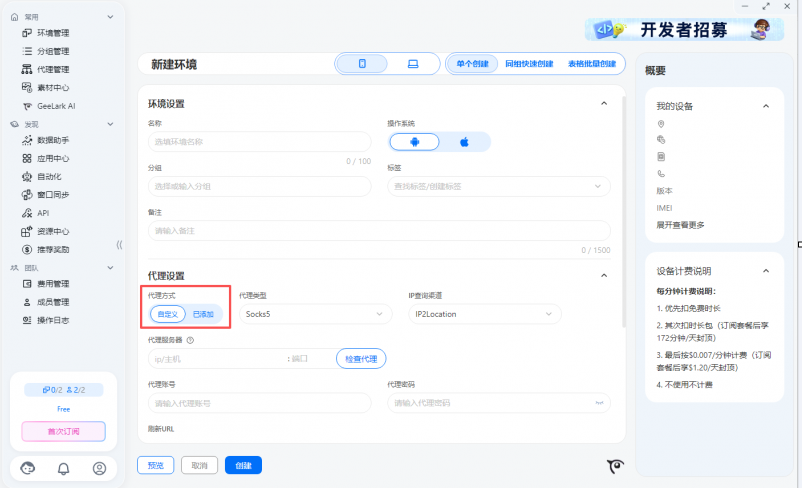Open the user profile icon
Screen dimensions: 802x488
[99, 468]
